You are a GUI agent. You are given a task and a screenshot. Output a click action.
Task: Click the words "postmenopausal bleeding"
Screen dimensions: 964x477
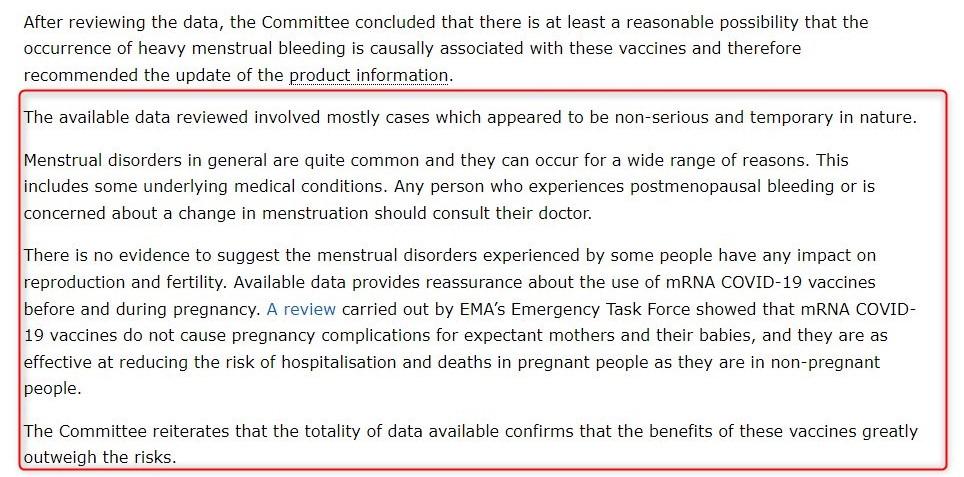[x=732, y=187]
